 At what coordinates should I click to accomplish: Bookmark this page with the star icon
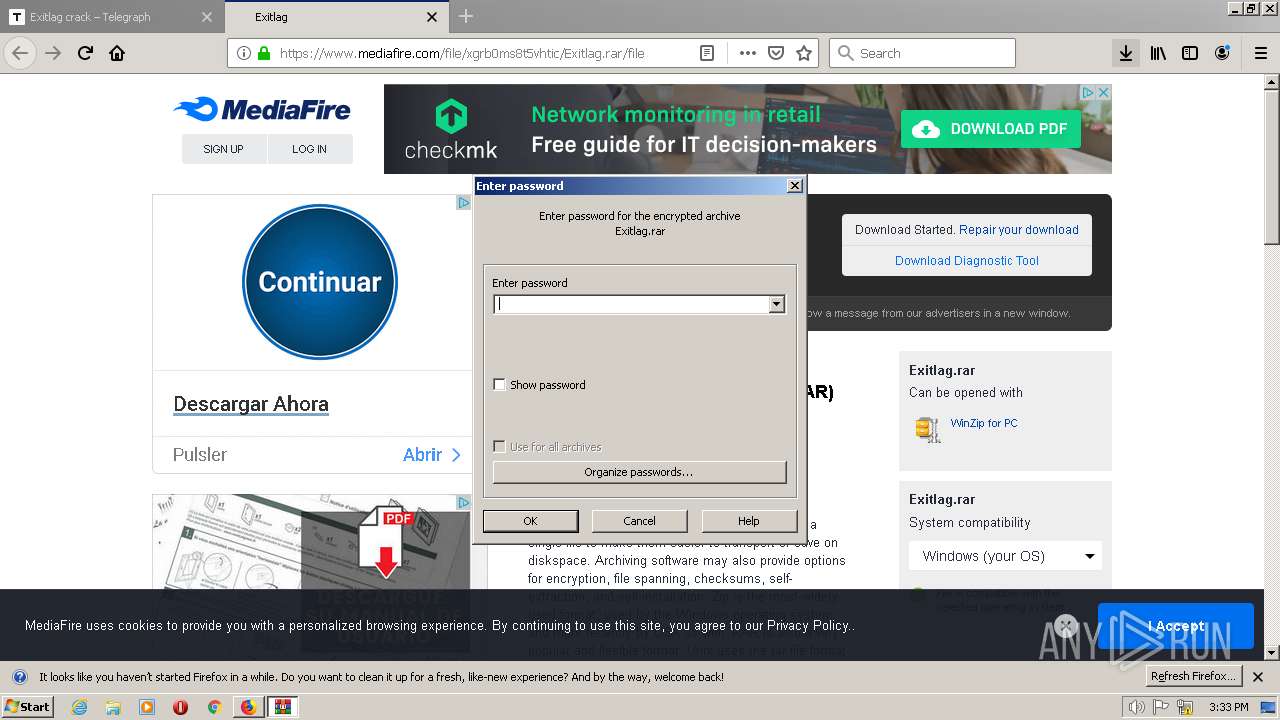pyautogui.click(x=804, y=53)
